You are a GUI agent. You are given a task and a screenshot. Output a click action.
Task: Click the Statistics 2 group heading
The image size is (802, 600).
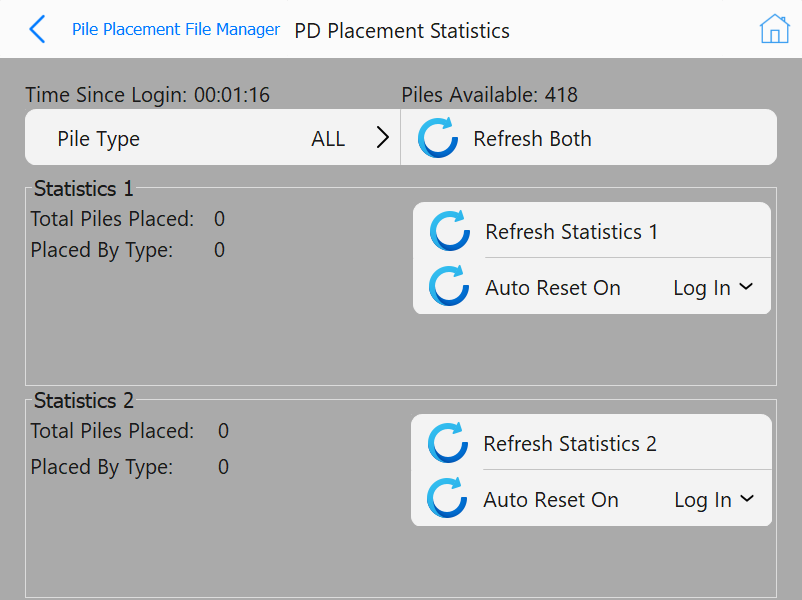tap(83, 401)
